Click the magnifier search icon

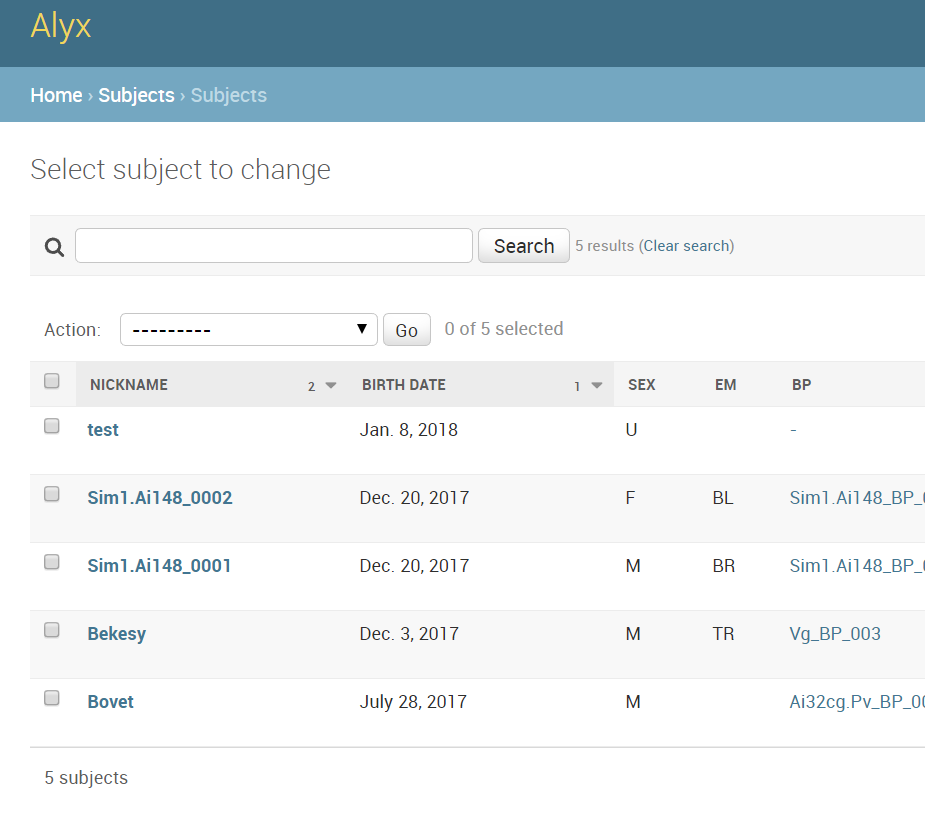pos(54,247)
